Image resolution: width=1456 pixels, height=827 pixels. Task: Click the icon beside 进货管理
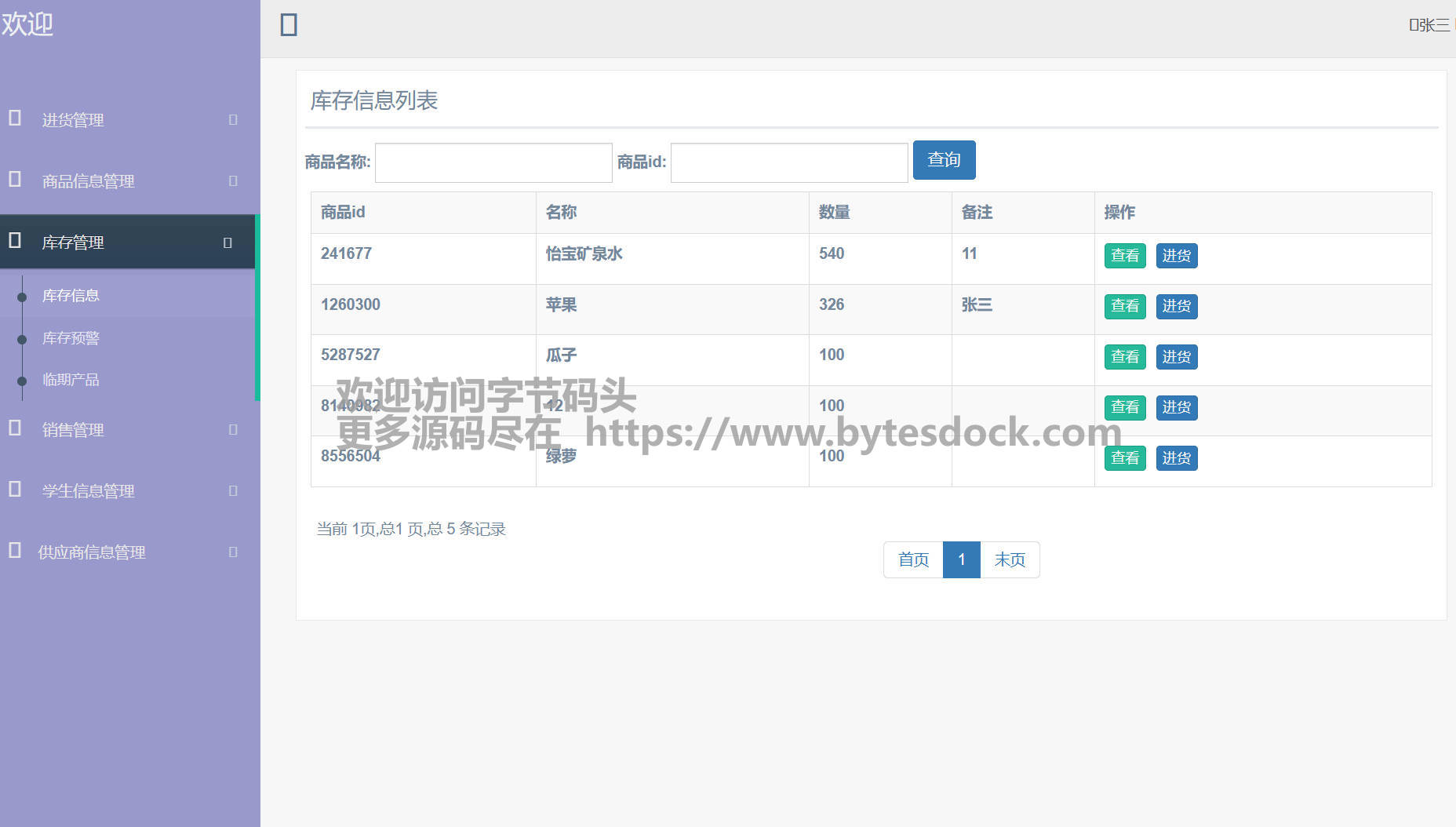click(x=15, y=118)
